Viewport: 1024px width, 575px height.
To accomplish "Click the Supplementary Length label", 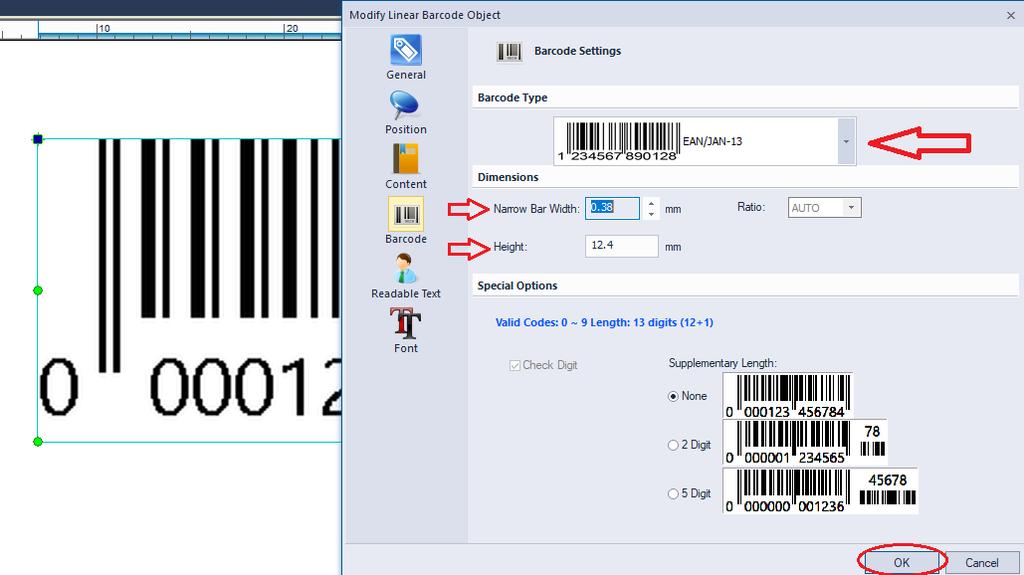I will click(x=722, y=363).
